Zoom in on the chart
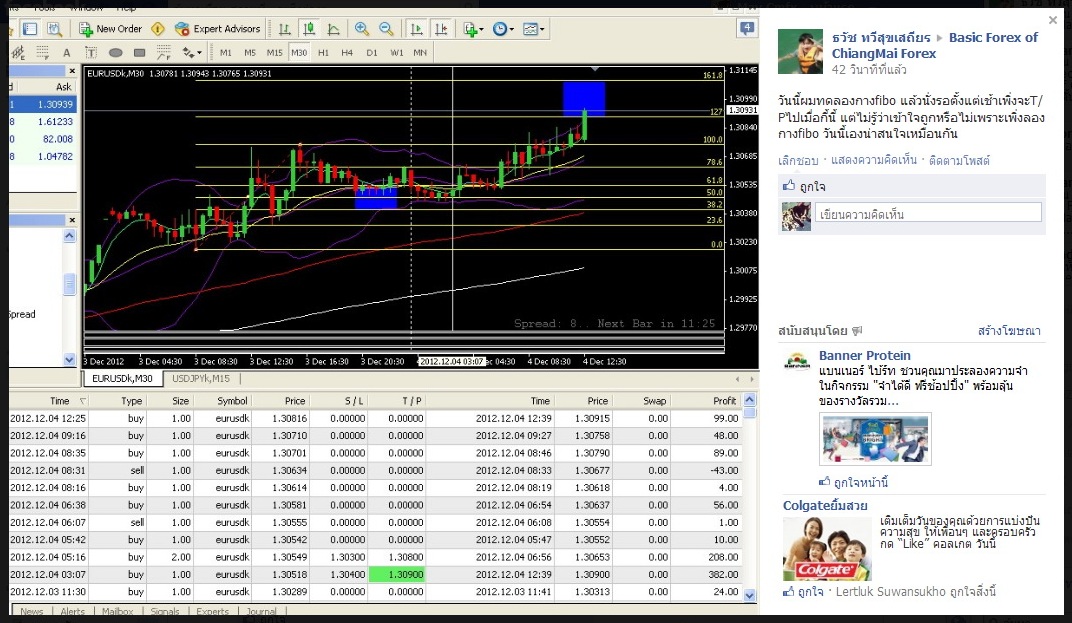1072x623 pixels. tap(362, 29)
